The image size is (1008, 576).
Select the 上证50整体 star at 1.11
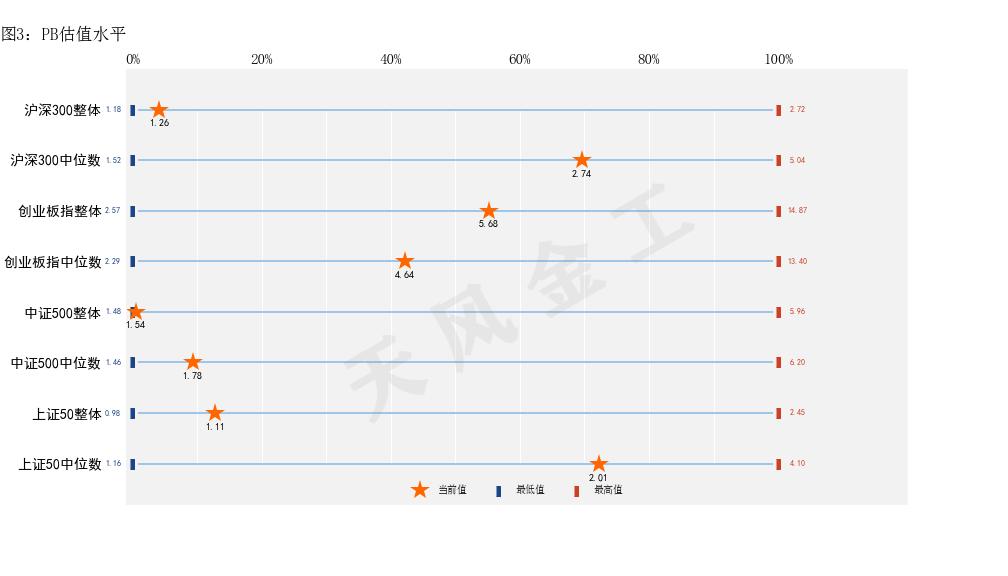click(x=215, y=413)
